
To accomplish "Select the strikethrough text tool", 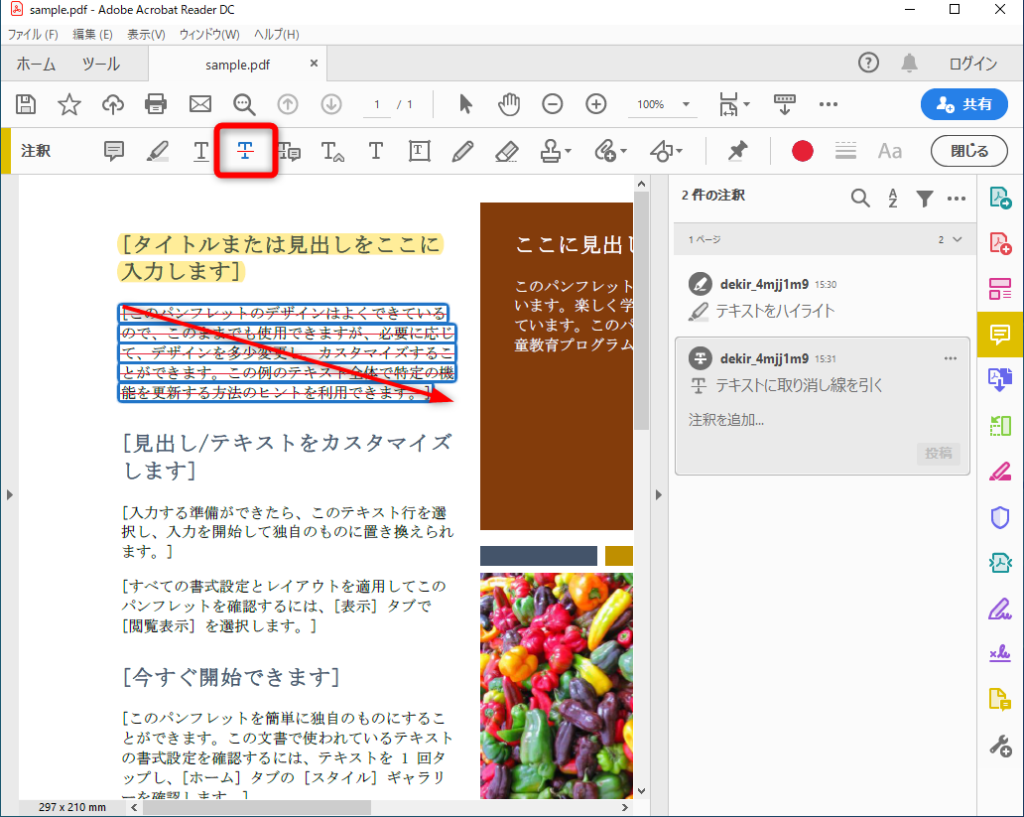I will (x=244, y=151).
